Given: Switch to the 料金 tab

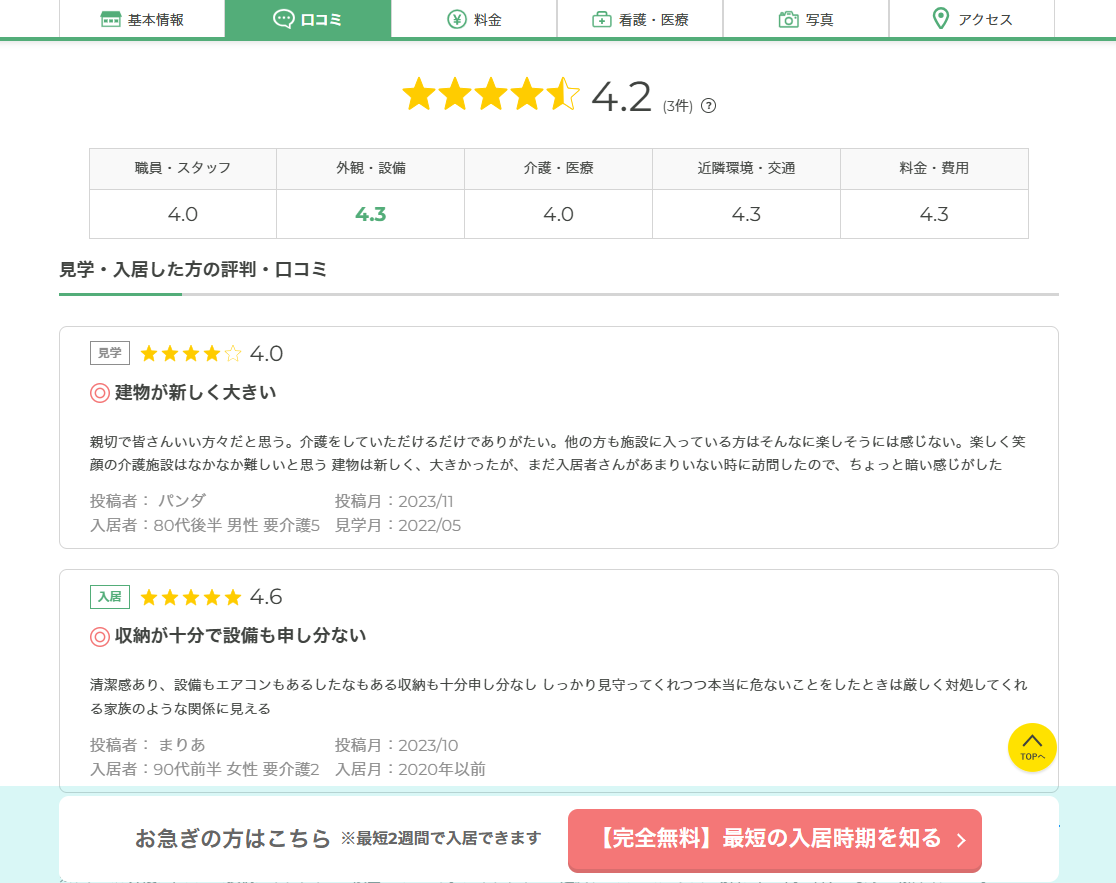Looking at the screenshot, I should click(473, 19).
